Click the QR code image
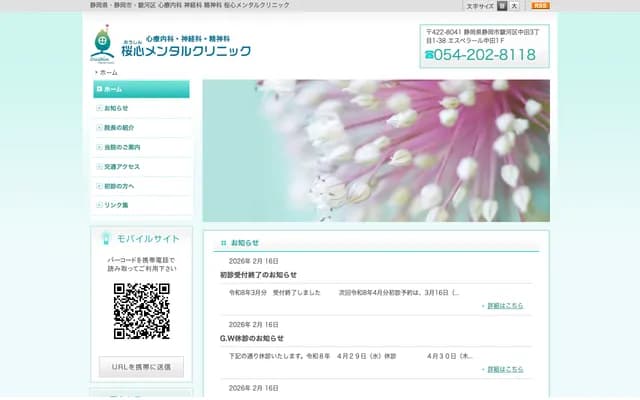Screen dimensions: 640x400 coord(141,311)
